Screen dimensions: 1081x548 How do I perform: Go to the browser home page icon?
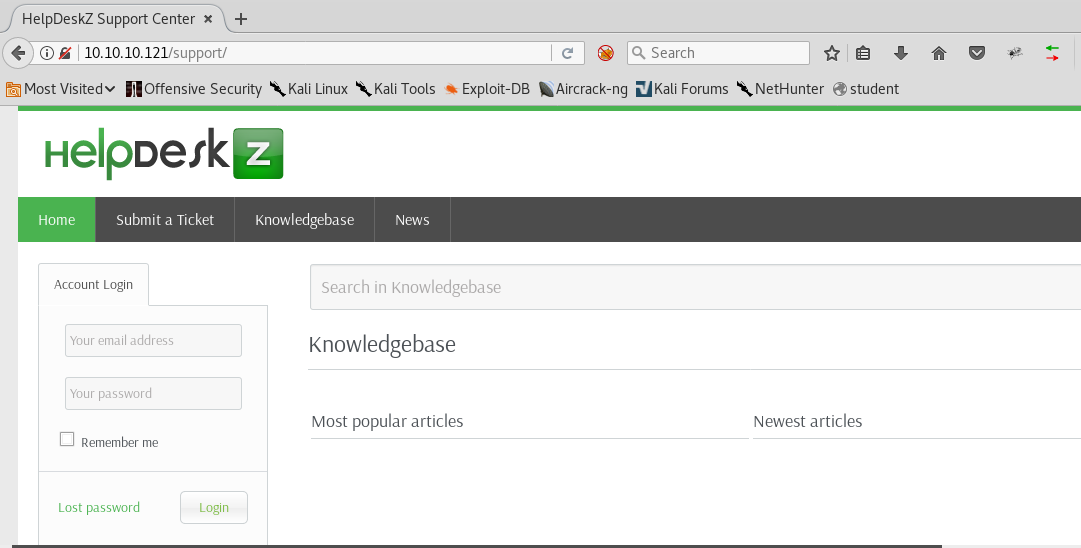pos(939,53)
